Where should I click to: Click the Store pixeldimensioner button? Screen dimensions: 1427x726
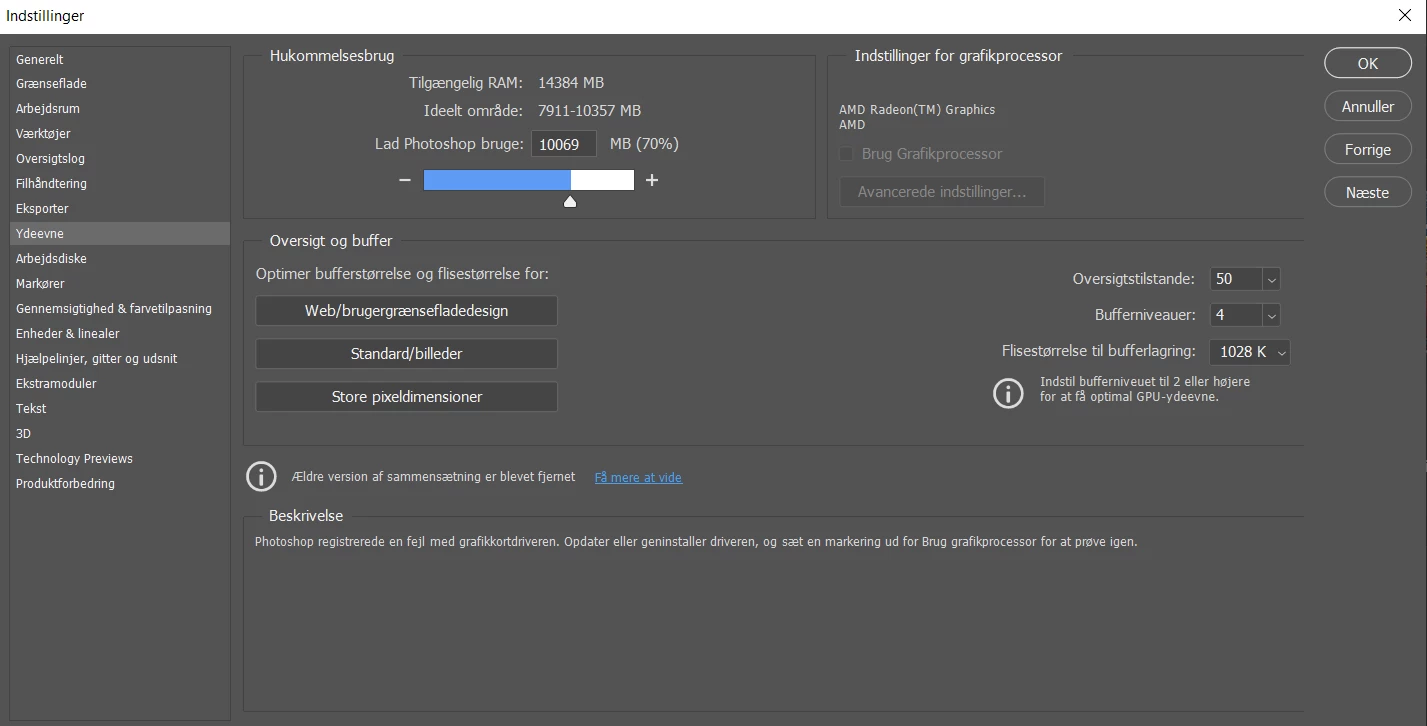[406, 397]
